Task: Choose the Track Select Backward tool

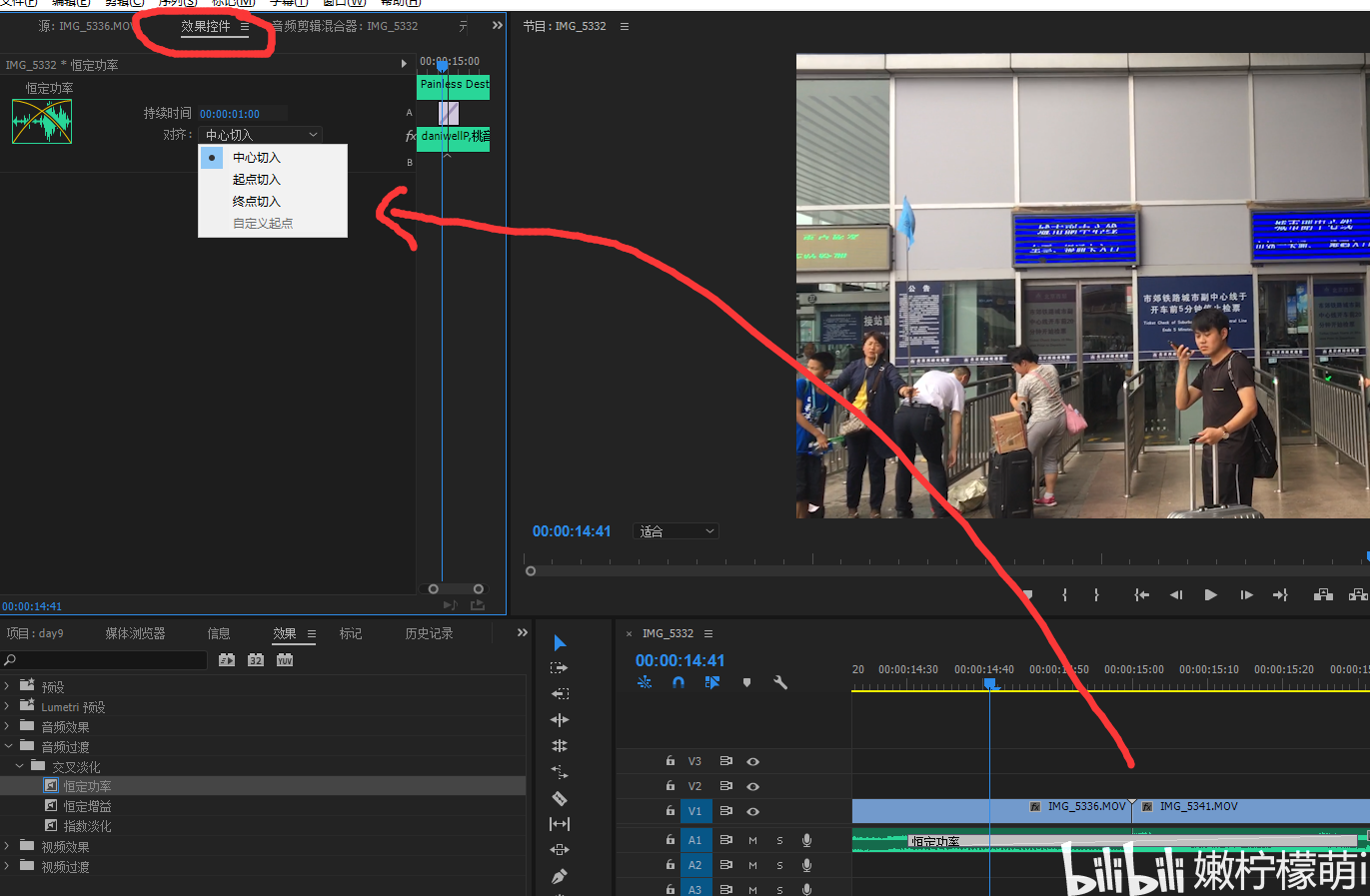Action: tap(560, 693)
